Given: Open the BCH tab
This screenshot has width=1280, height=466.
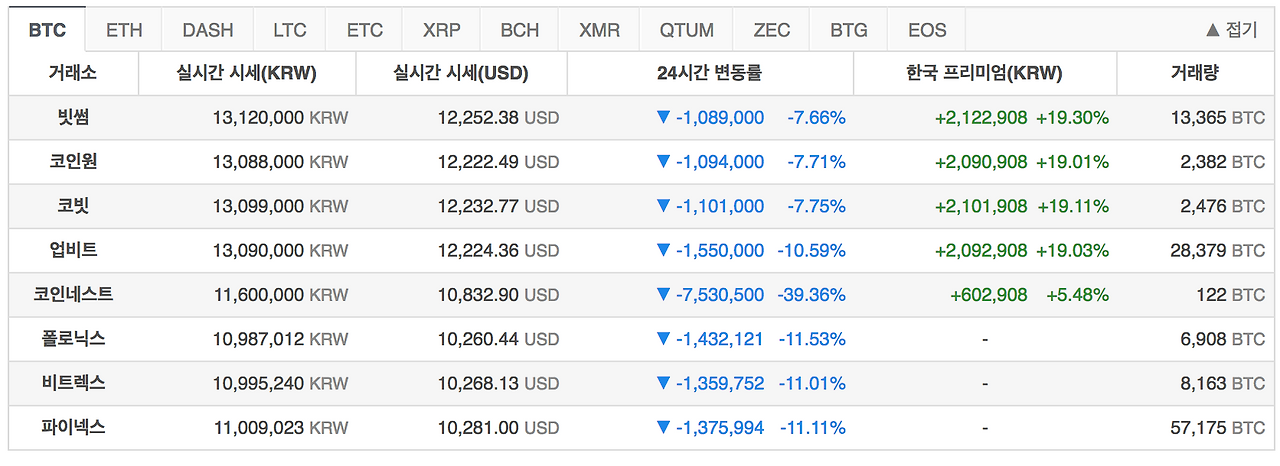Looking at the screenshot, I should click(x=520, y=30).
